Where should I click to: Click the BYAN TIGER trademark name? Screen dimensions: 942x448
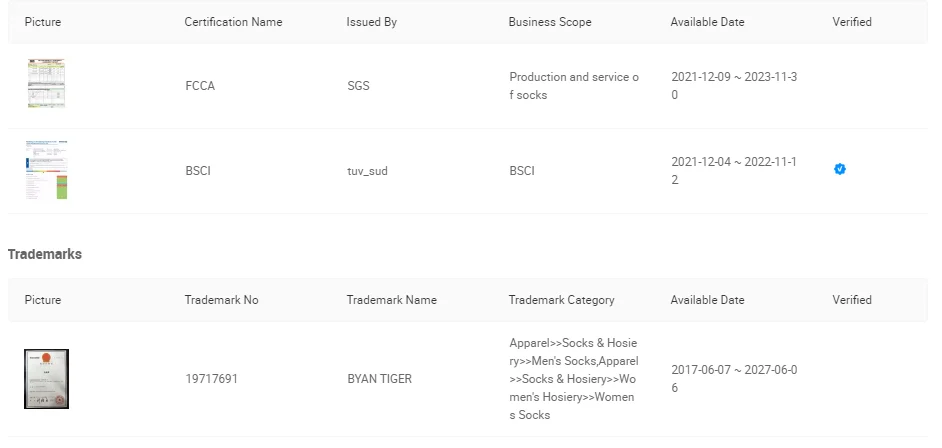tap(379, 380)
